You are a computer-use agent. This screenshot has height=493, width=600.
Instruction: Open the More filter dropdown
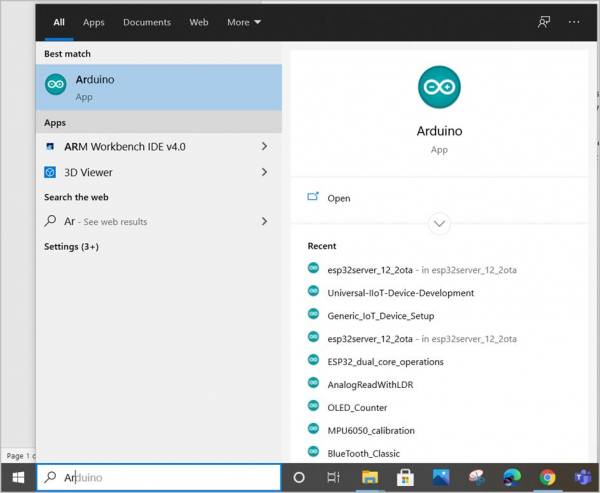point(244,22)
